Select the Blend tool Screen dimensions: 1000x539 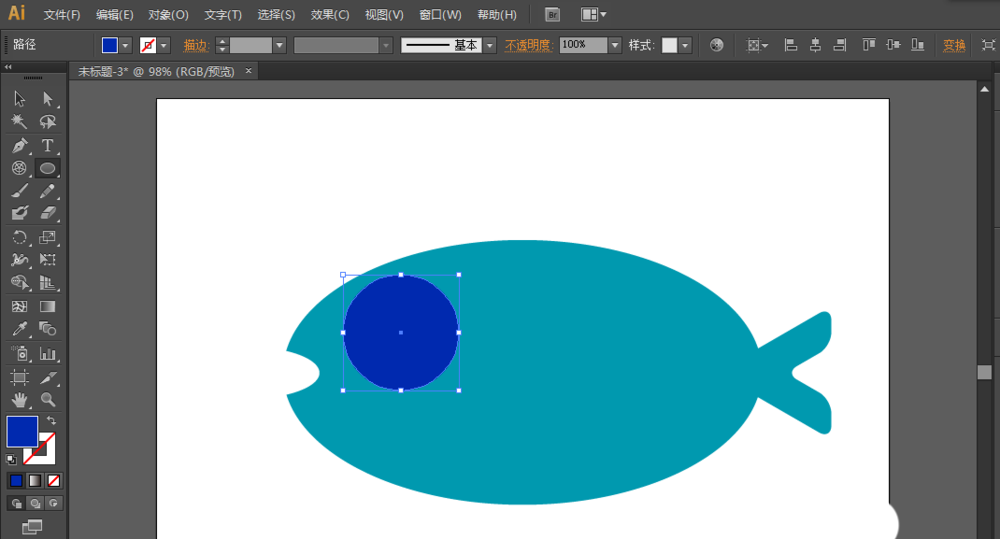click(x=48, y=329)
